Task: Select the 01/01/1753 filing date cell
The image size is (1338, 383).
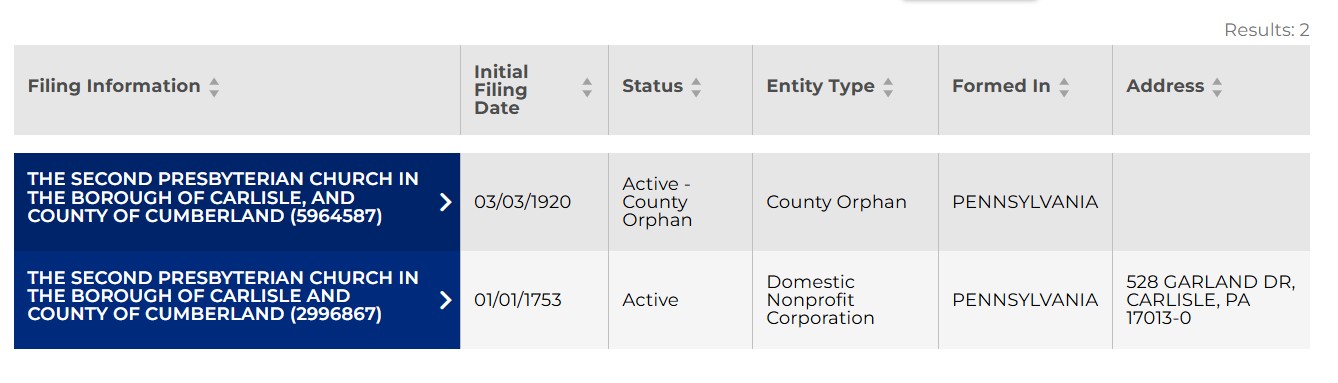Action: (518, 300)
